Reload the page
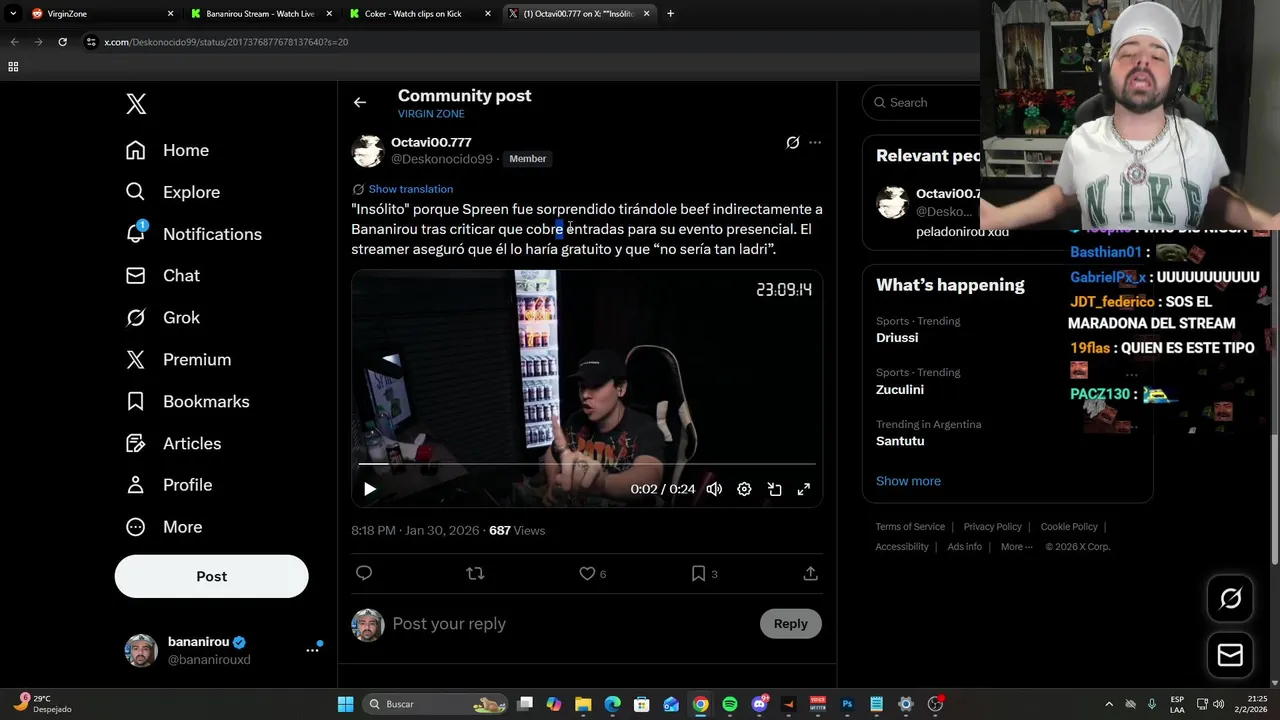 (x=62, y=42)
